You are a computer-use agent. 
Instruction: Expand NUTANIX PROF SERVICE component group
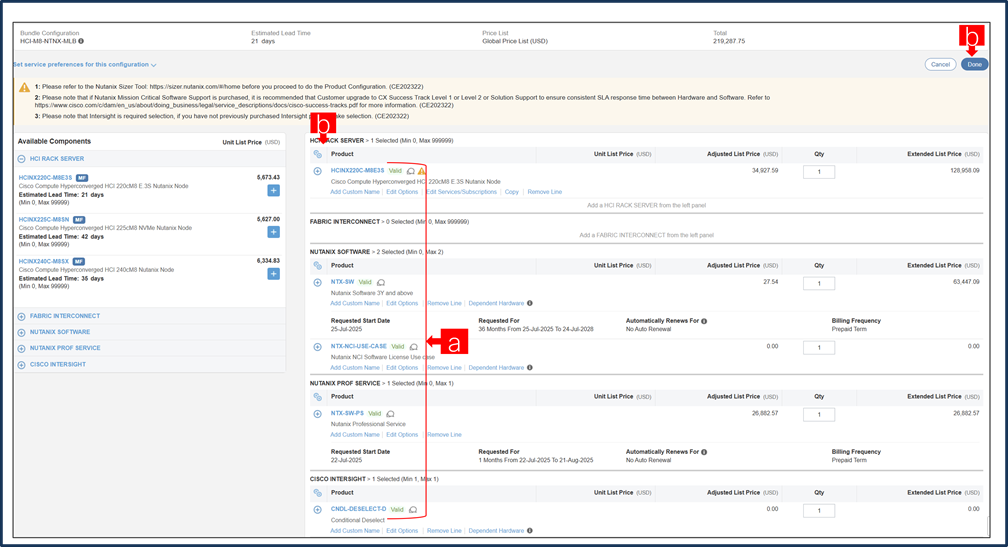click(x=21, y=348)
